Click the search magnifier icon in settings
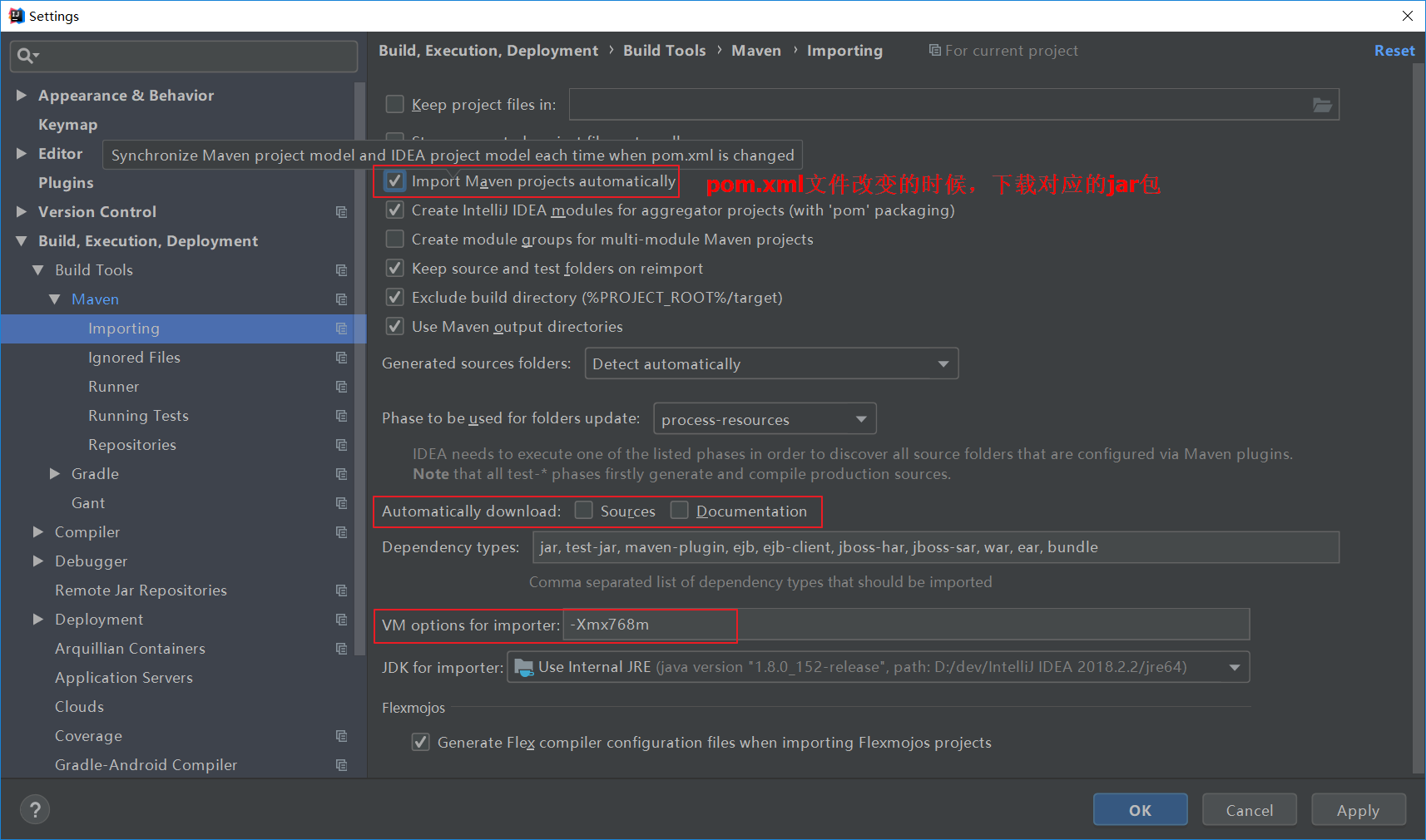The image size is (1426, 840). [x=26, y=56]
